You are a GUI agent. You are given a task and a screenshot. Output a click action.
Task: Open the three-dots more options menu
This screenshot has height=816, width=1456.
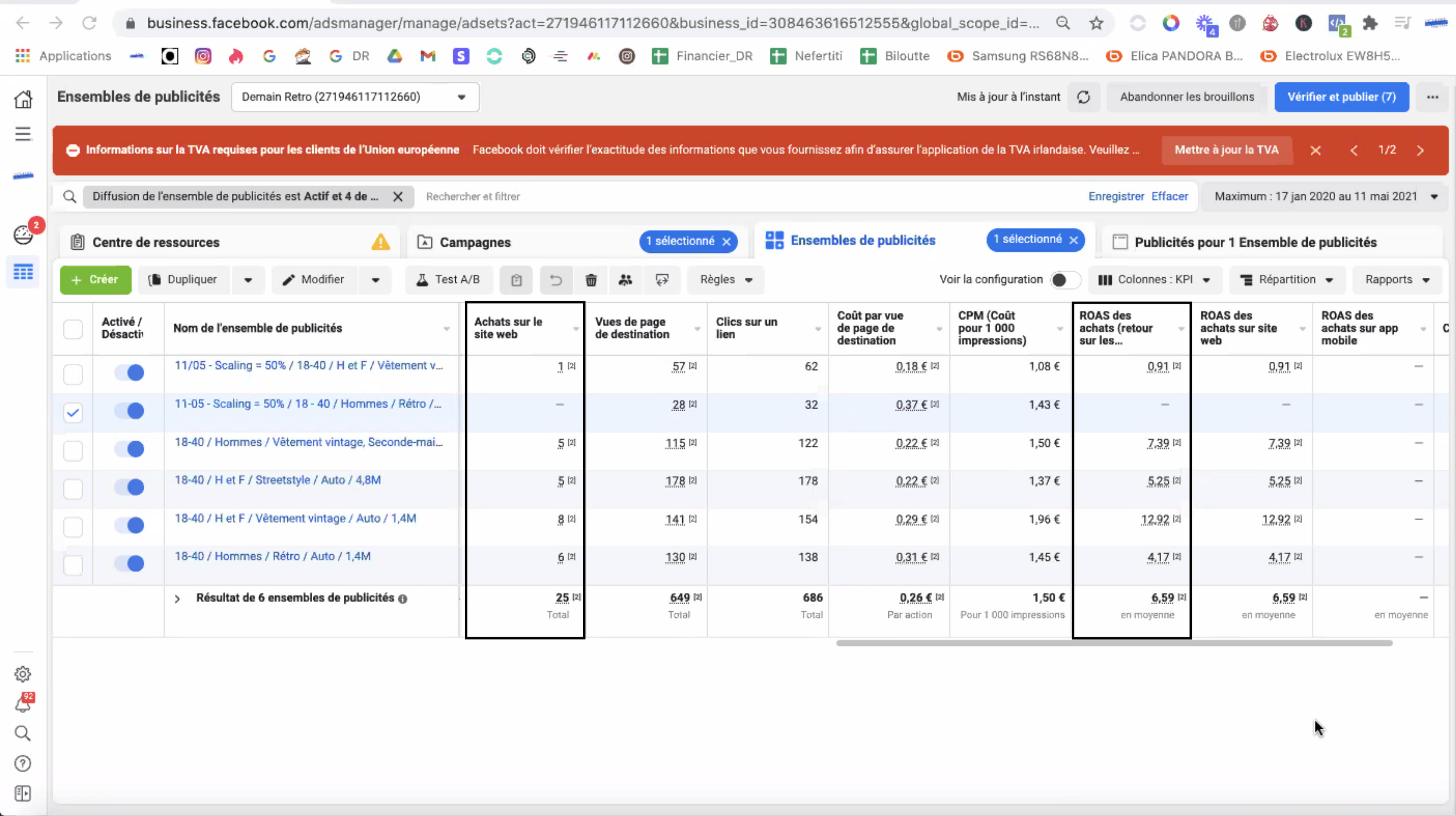point(1432,97)
